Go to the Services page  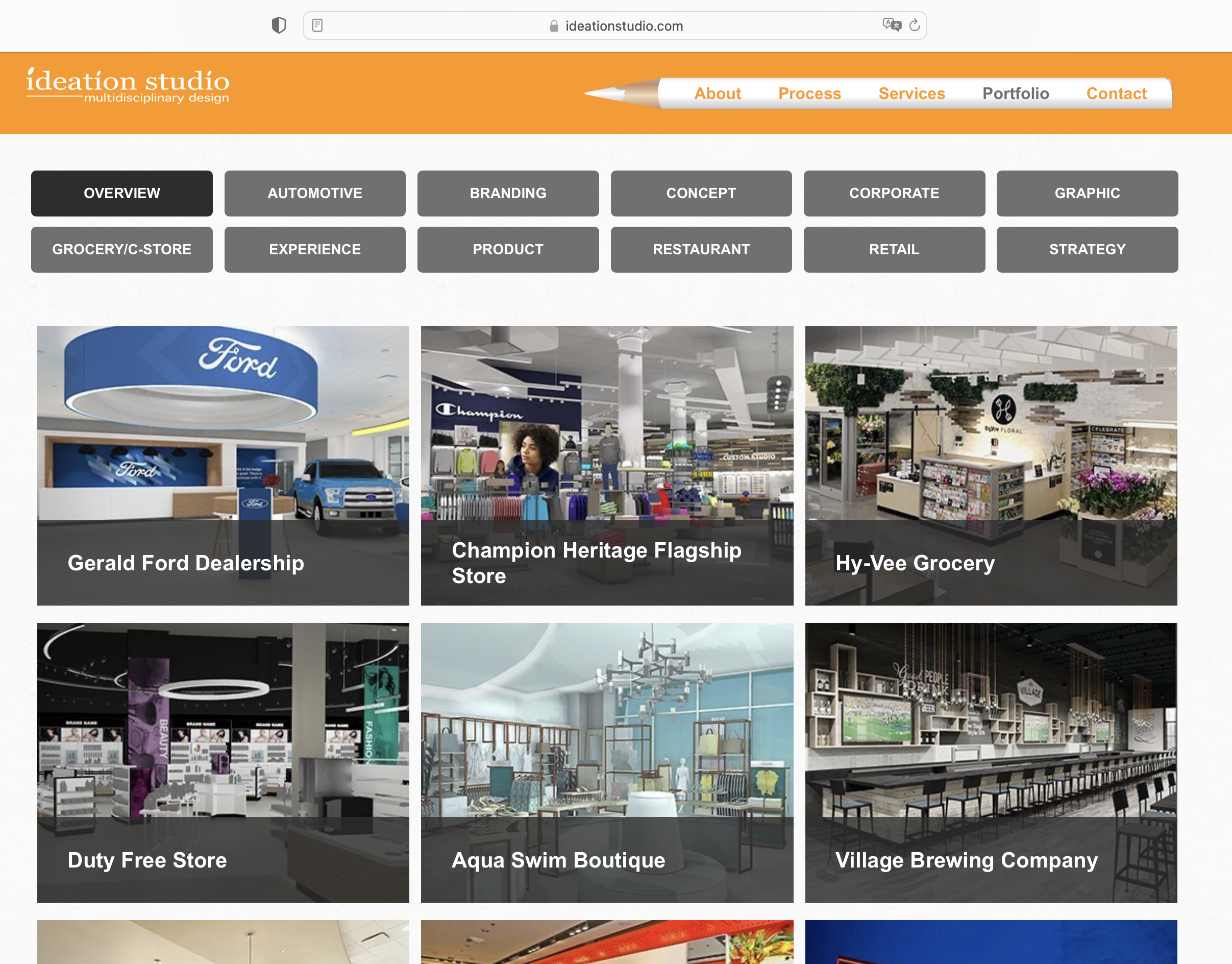coord(911,93)
